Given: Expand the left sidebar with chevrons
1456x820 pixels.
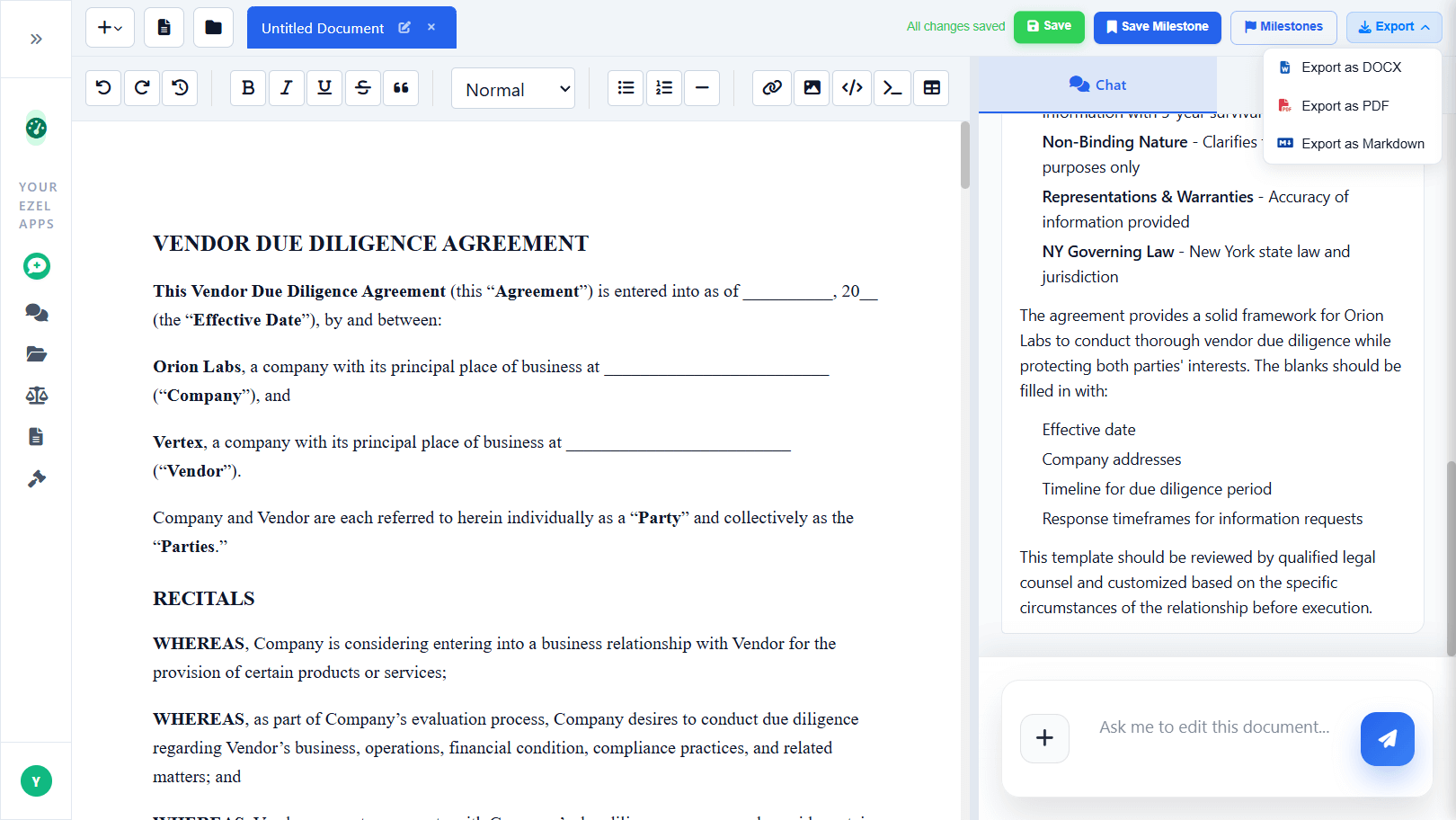Looking at the screenshot, I should click(x=36, y=40).
